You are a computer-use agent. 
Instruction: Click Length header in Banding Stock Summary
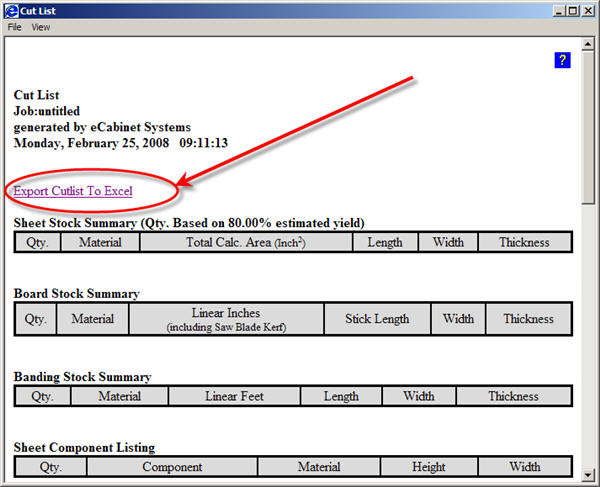[341, 396]
